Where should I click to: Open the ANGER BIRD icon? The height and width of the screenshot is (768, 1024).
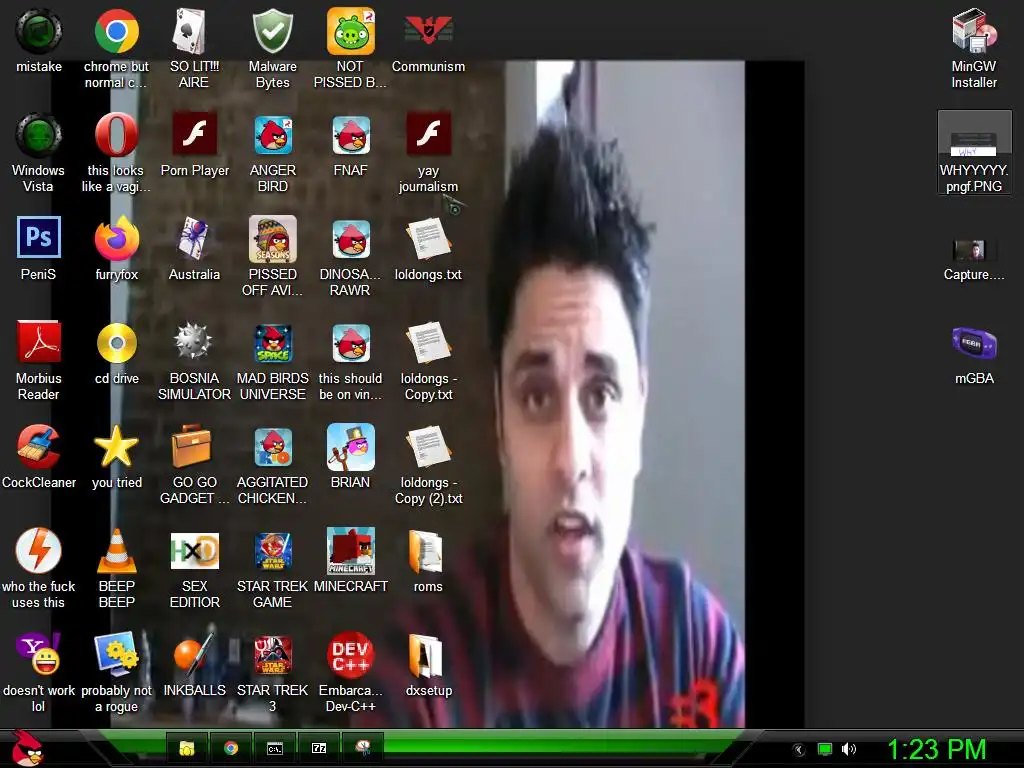tap(272, 135)
